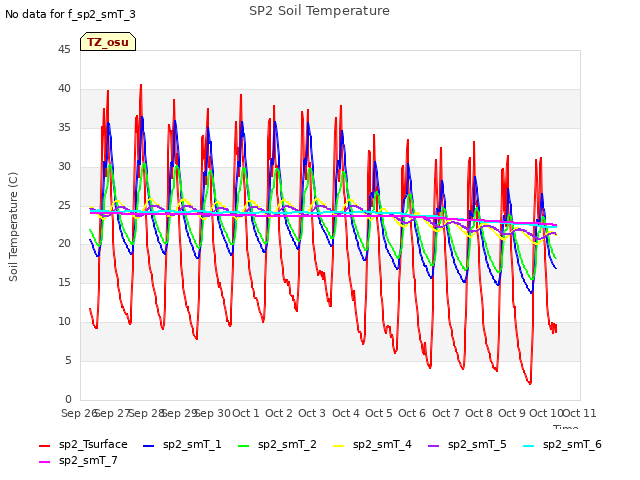Click the 20 y-axis tick label
The height and width of the screenshot is (480, 640).
64,244
